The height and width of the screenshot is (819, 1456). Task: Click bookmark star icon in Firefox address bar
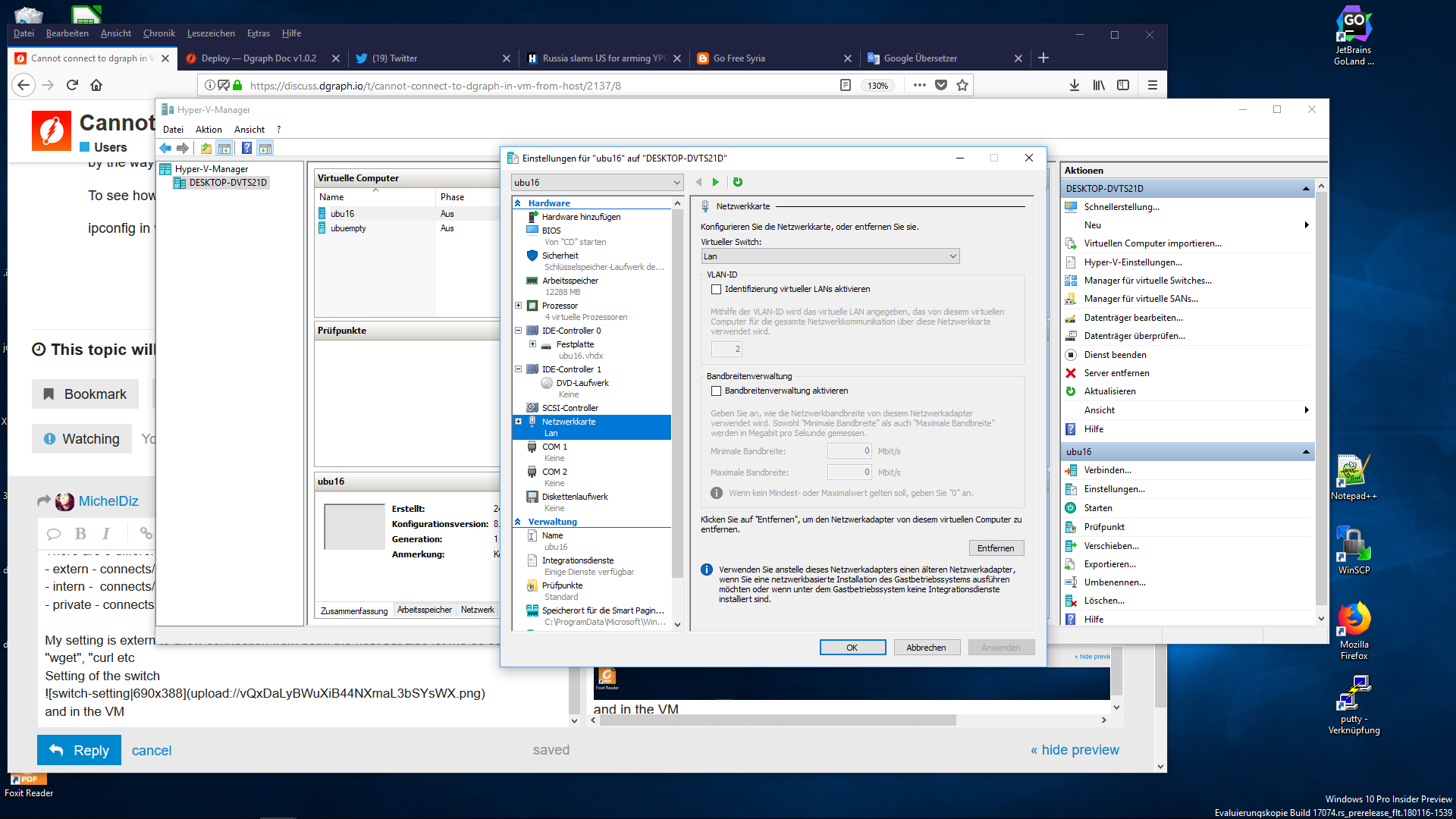click(962, 85)
